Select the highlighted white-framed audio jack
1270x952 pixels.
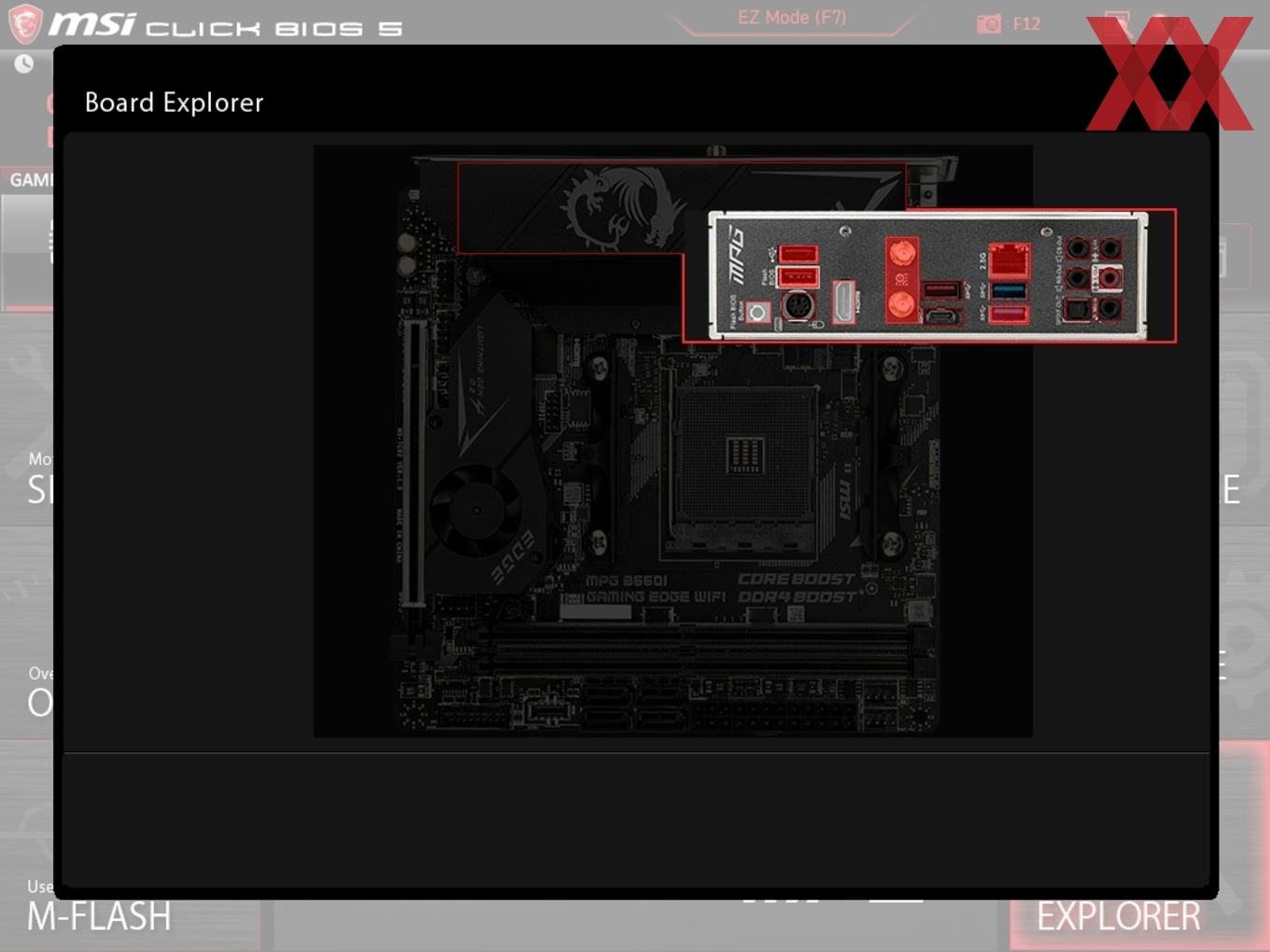click(1109, 277)
